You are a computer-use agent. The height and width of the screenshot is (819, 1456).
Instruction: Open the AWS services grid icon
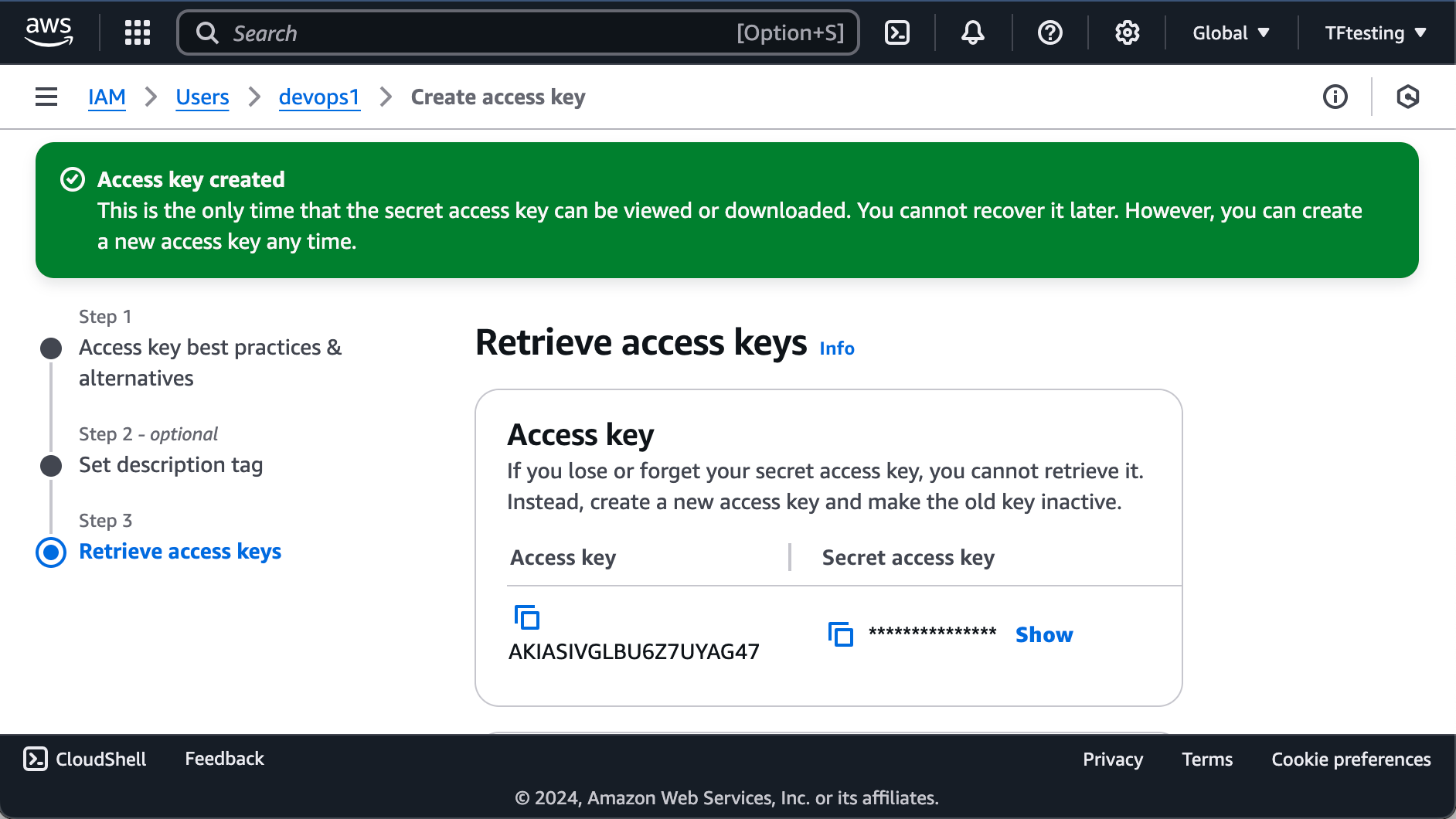pos(138,32)
